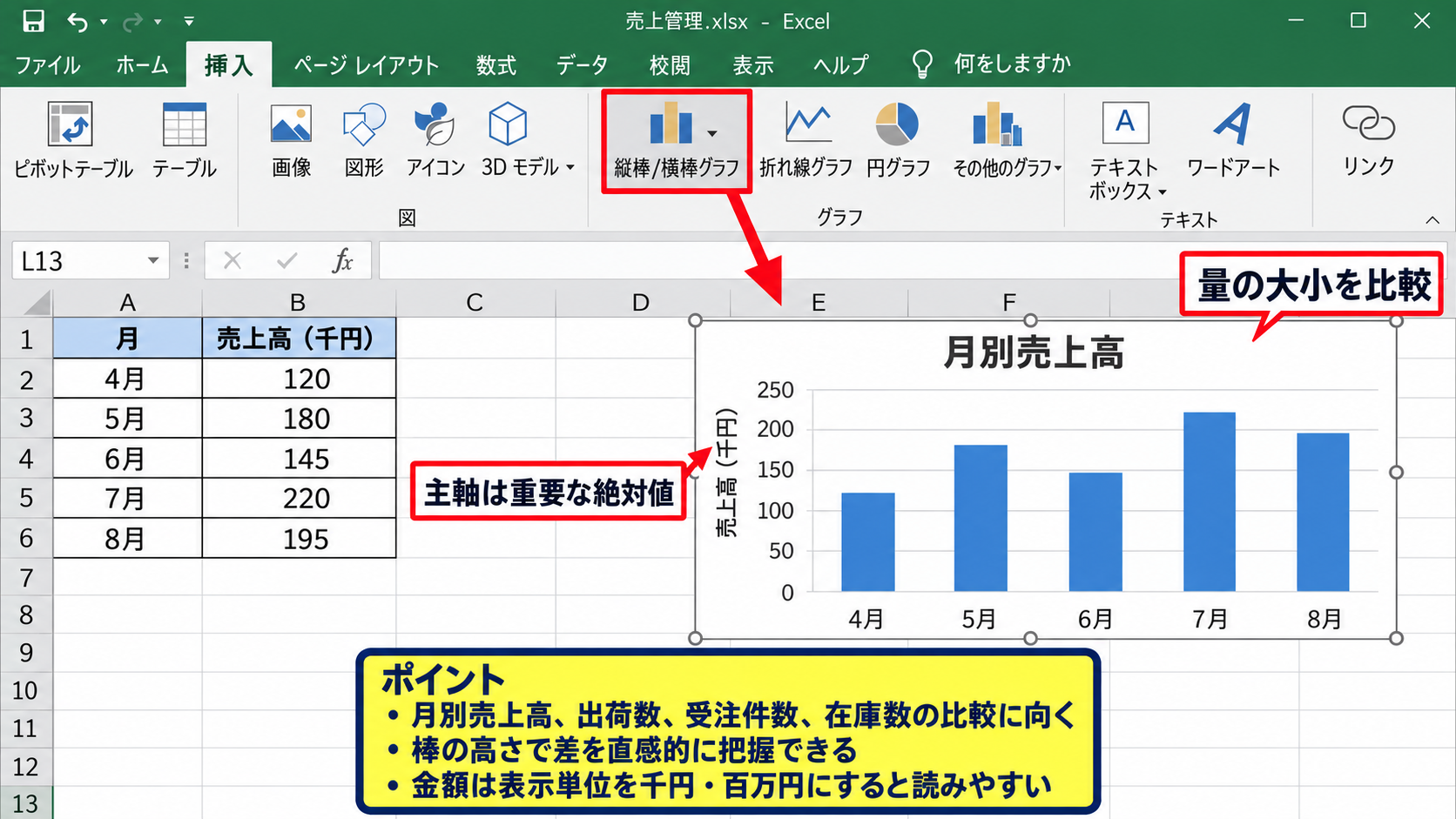Switch to the ホーム tab
The width and height of the screenshot is (1456, 819).
(x=142, y=65)
